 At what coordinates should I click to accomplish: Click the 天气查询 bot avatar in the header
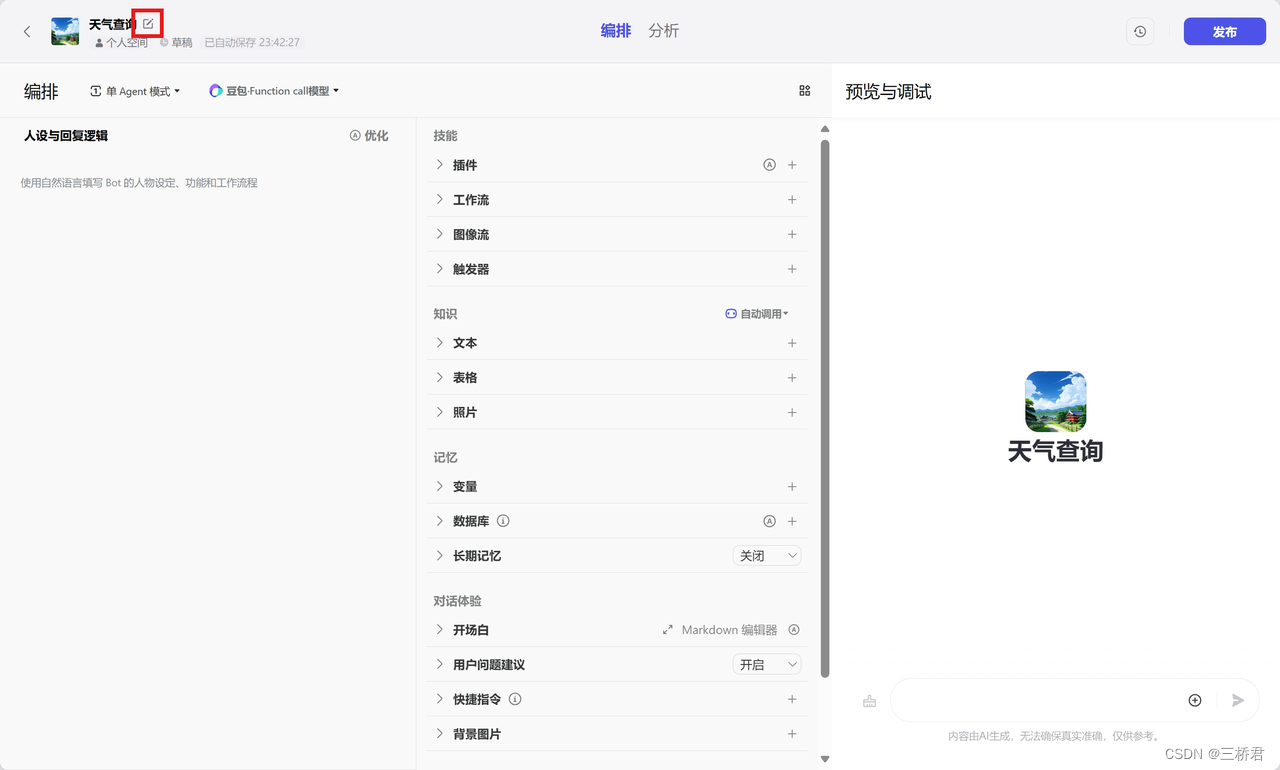[x=65, y=31]
